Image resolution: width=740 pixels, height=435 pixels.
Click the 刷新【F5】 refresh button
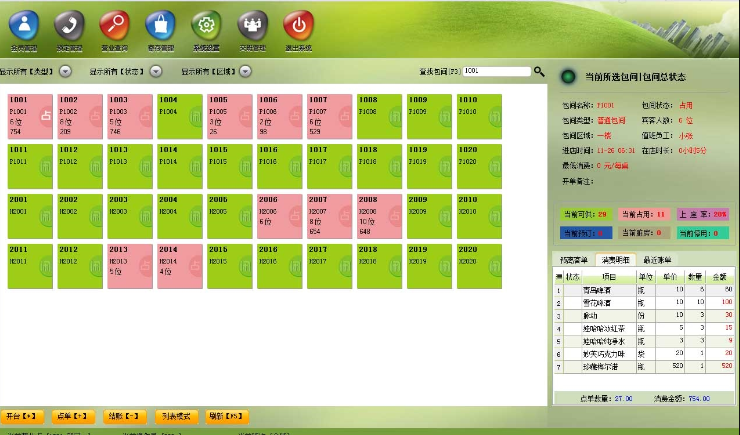coord(227,416)
